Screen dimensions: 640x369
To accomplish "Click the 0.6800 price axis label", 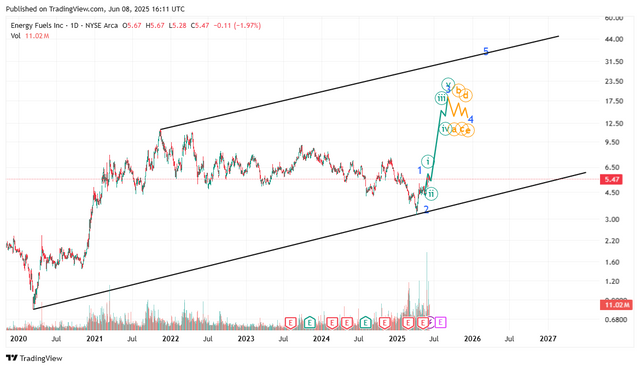I will click(616, 320).
